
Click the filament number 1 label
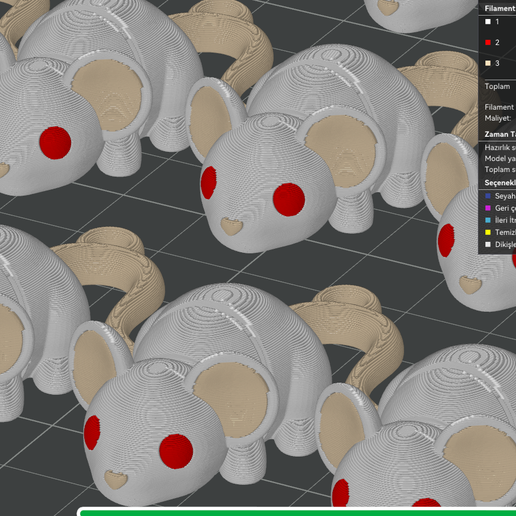click(497, 22)
